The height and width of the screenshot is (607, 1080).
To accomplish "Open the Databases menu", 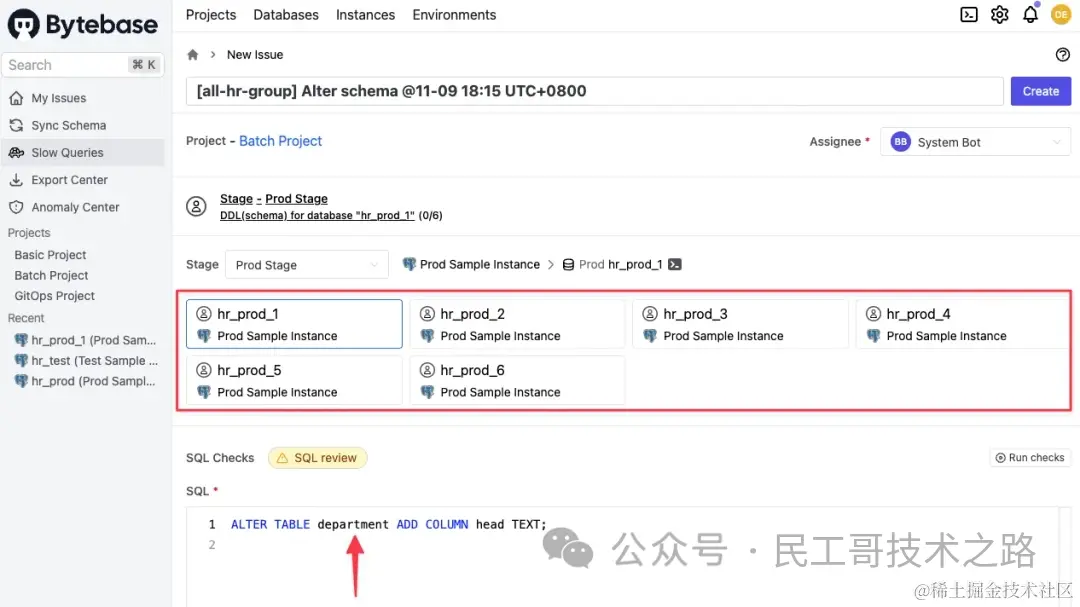I will pyautogui.click(x=286, y=14).
